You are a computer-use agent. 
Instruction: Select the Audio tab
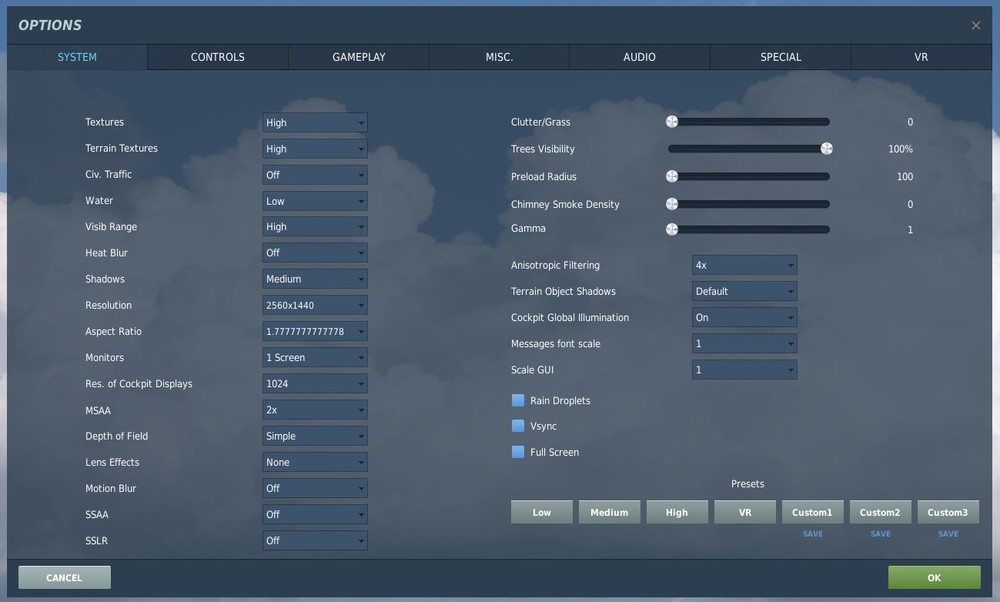(639, 57)
